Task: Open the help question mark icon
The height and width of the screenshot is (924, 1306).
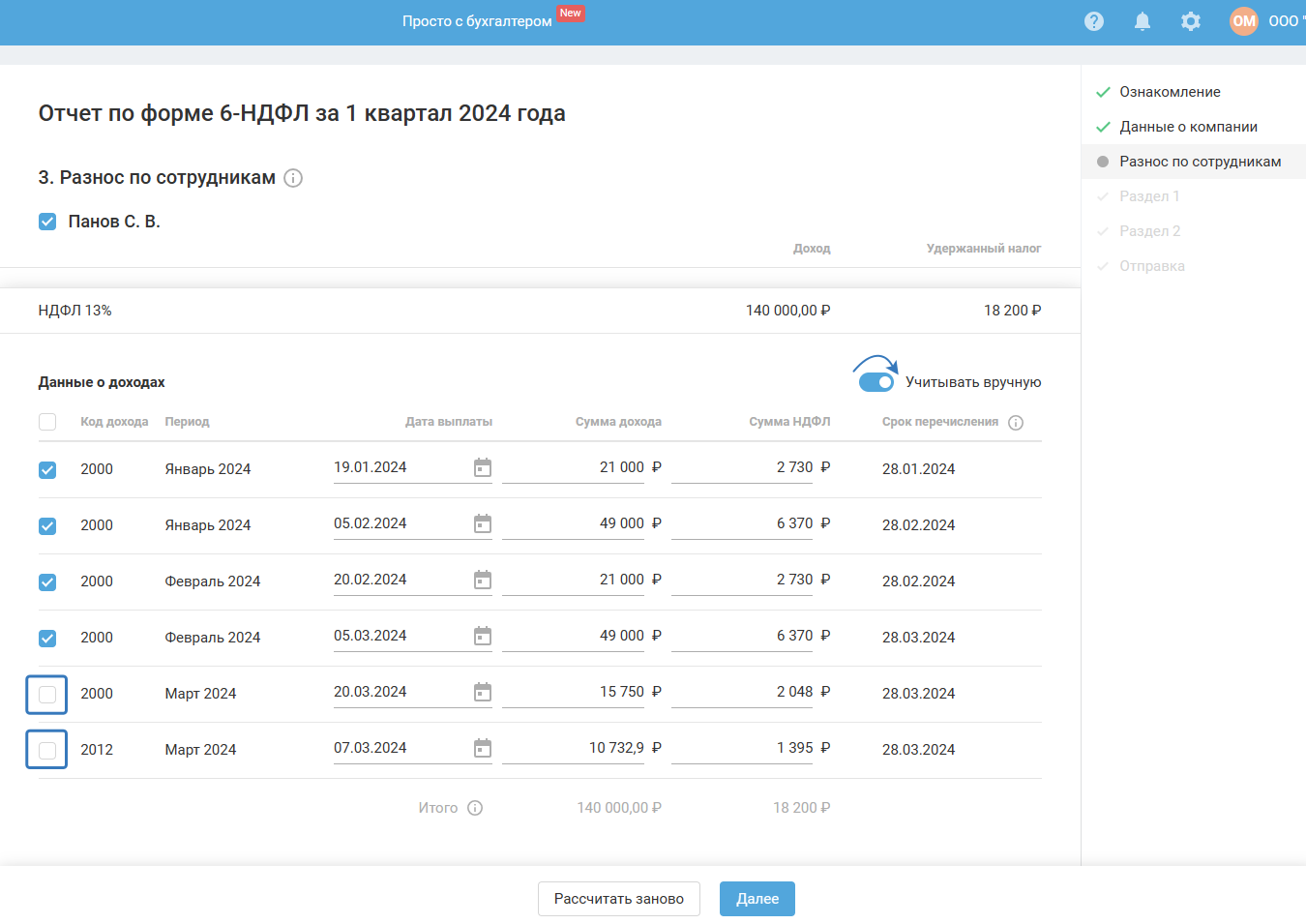Action: [1094, 21]
